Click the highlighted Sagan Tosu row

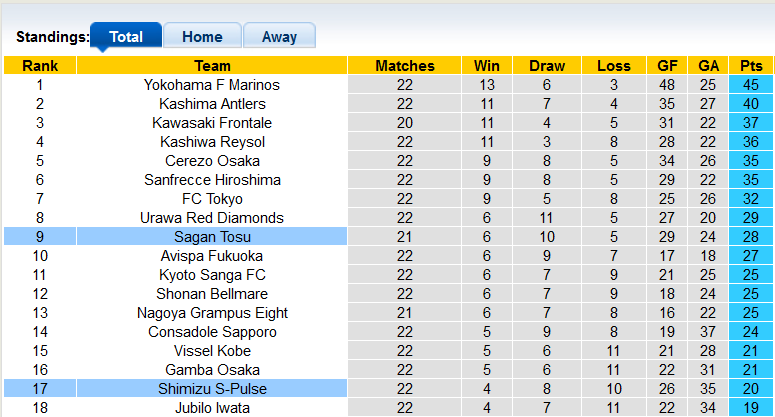[212, 237]
